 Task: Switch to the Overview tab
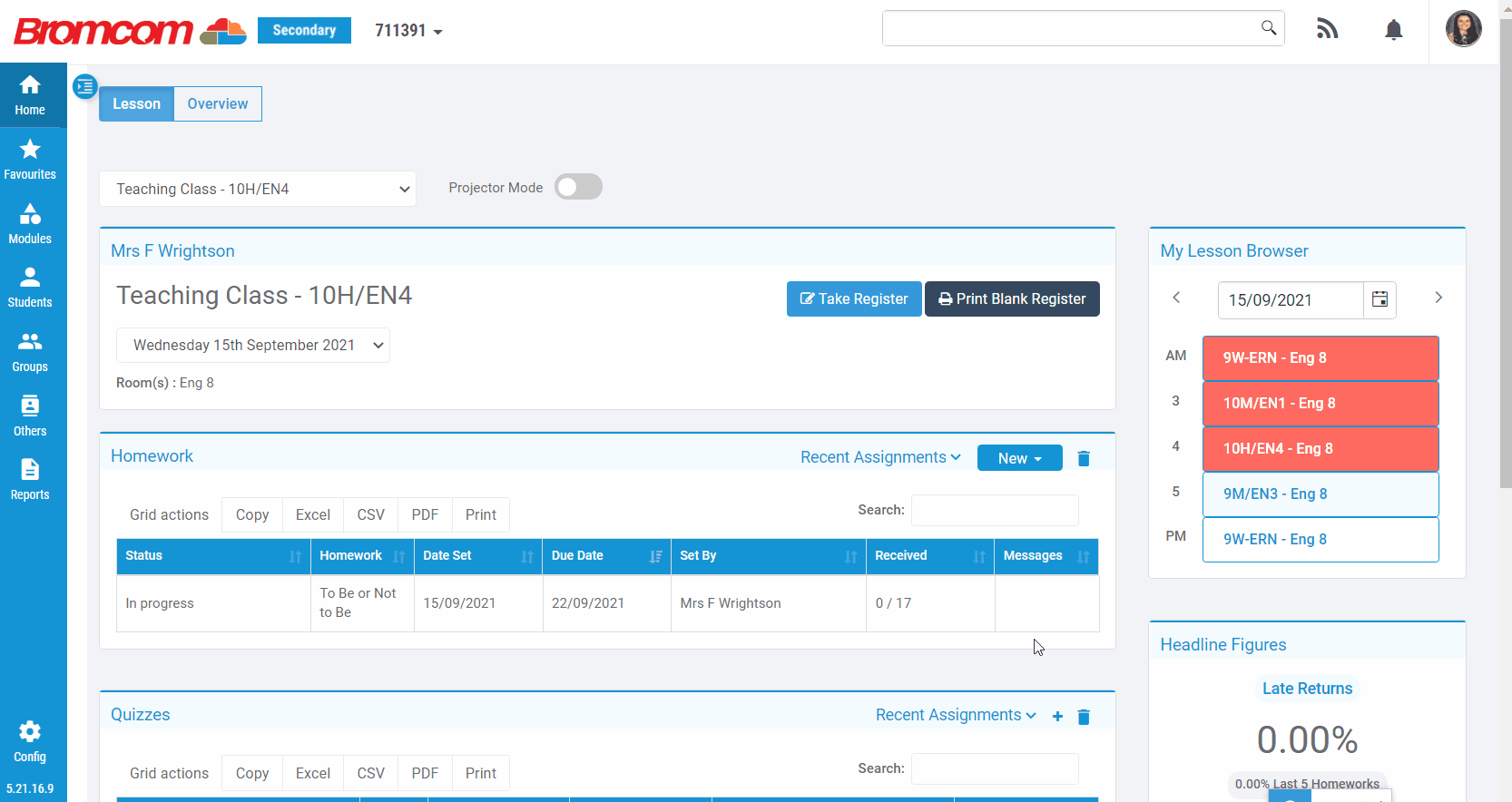[217, 104]
